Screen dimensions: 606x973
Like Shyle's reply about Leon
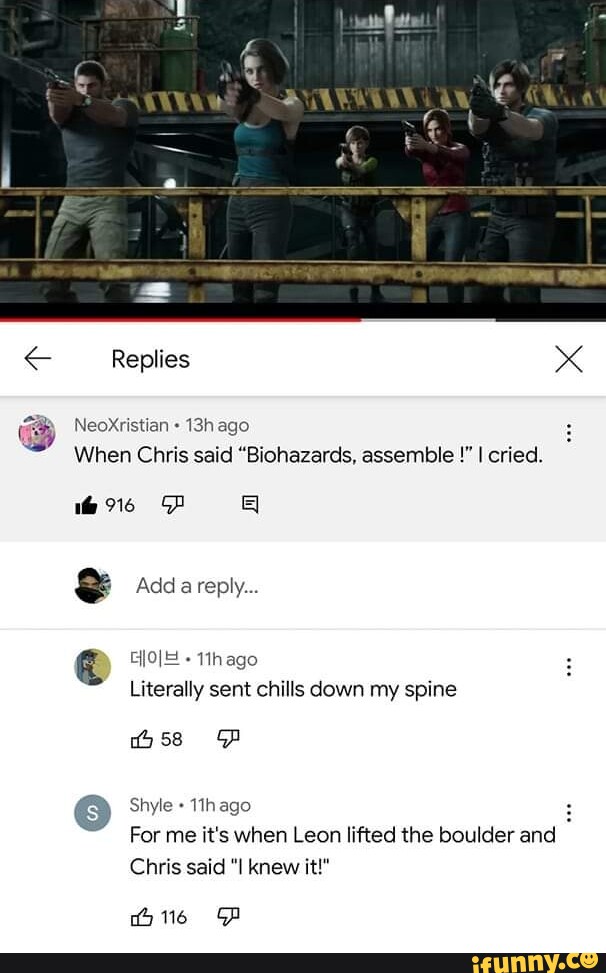[141, 917]
